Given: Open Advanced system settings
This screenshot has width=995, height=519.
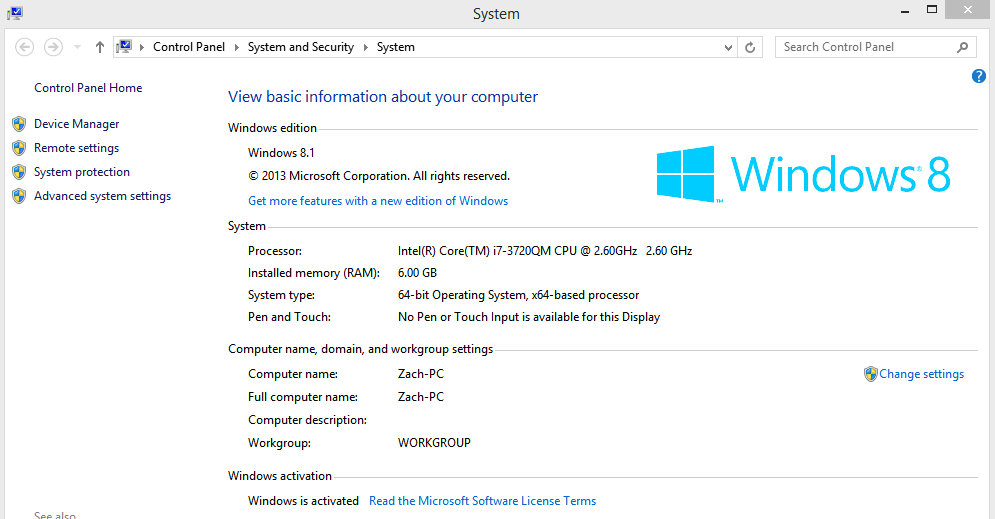Looking at the screenshot, I should [x=102, y=196].
